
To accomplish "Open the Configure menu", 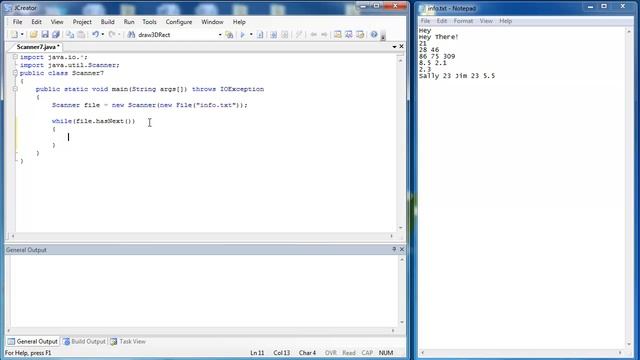I will (x=179, y=22).
